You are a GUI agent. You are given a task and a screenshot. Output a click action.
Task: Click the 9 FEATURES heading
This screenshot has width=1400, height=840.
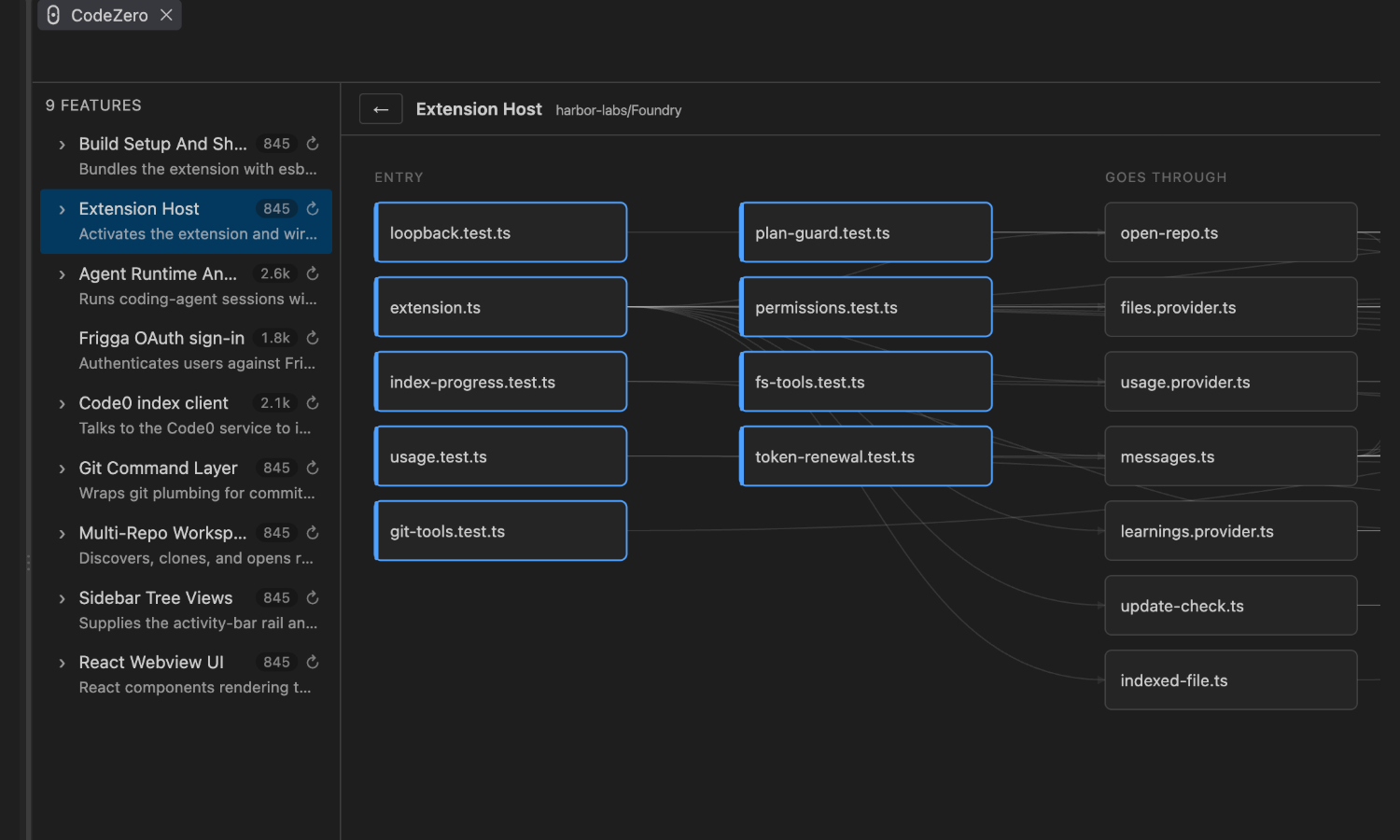[x=93, y=105]
